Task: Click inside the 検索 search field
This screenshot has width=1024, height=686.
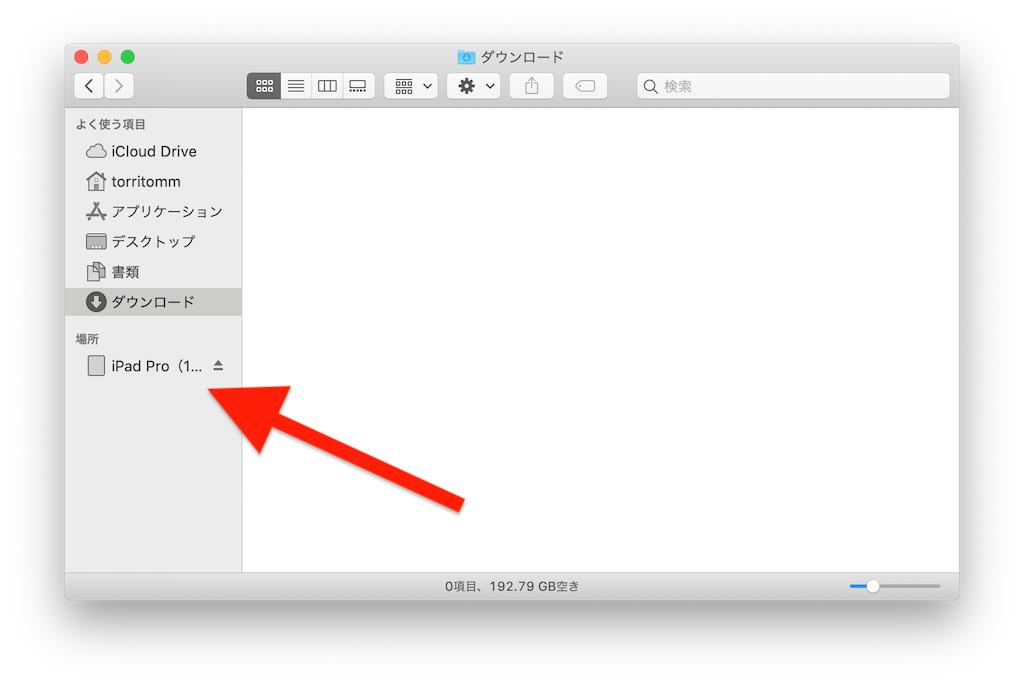Action: (x=793, y=85)
